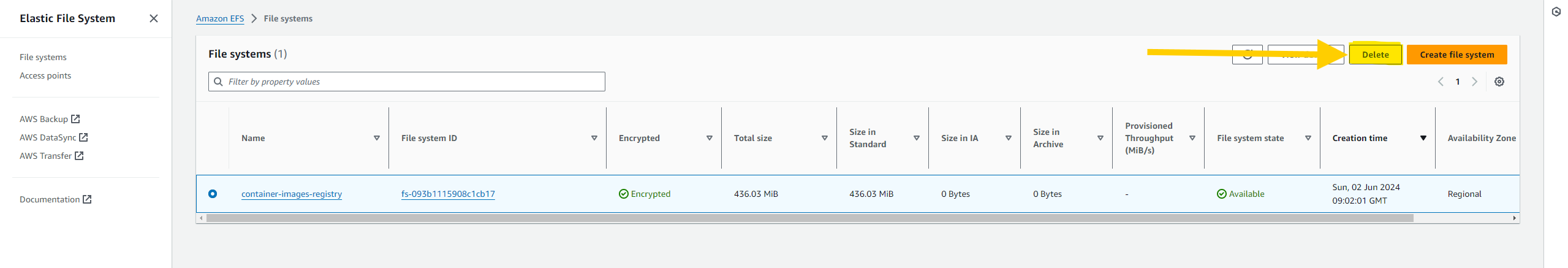The width and height of the screenshot is (1568, 268).
Task: Open table preferences gear icon
Action: coord(1499,82)
